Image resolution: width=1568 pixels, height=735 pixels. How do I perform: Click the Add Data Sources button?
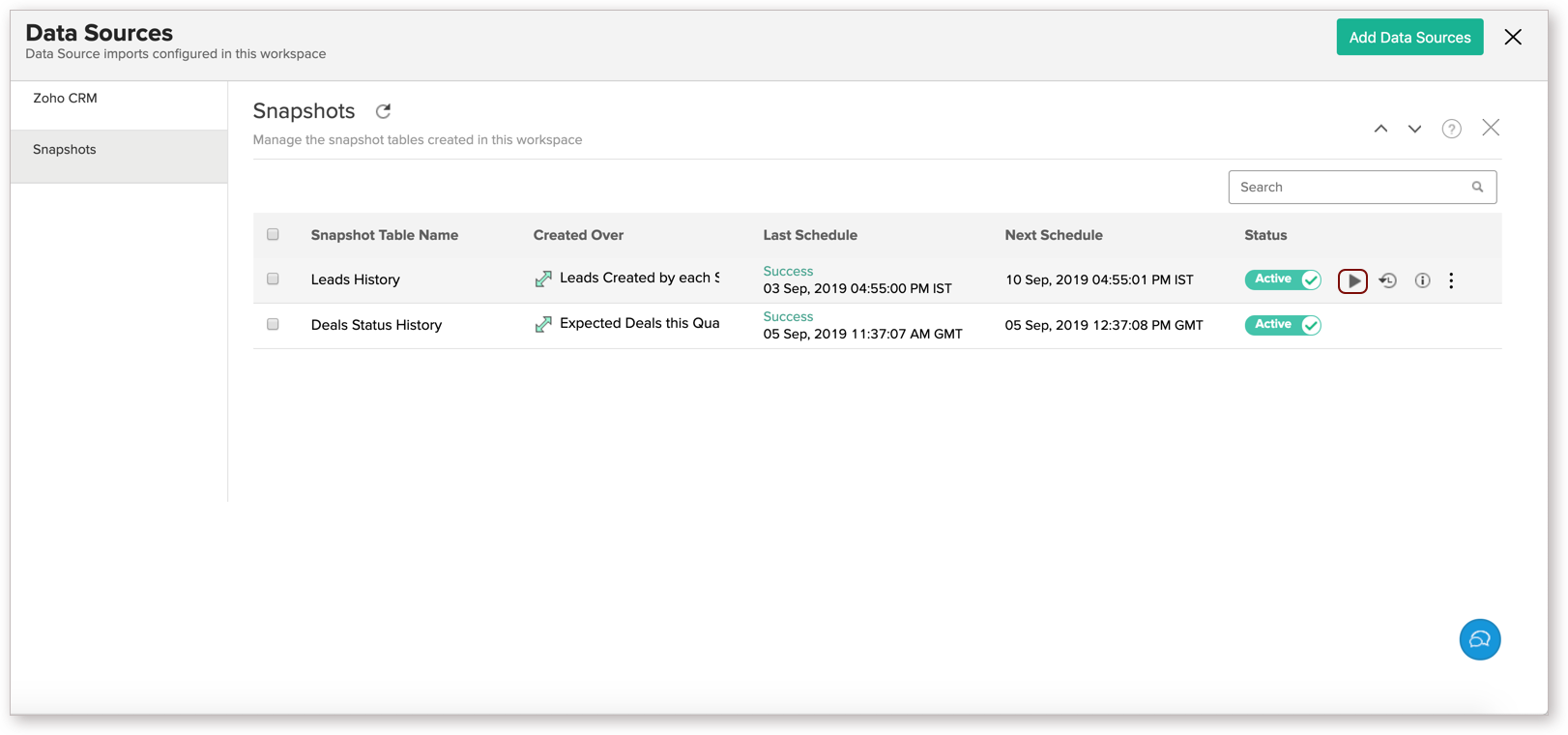pyautogui.click(x=1408, y=38)
